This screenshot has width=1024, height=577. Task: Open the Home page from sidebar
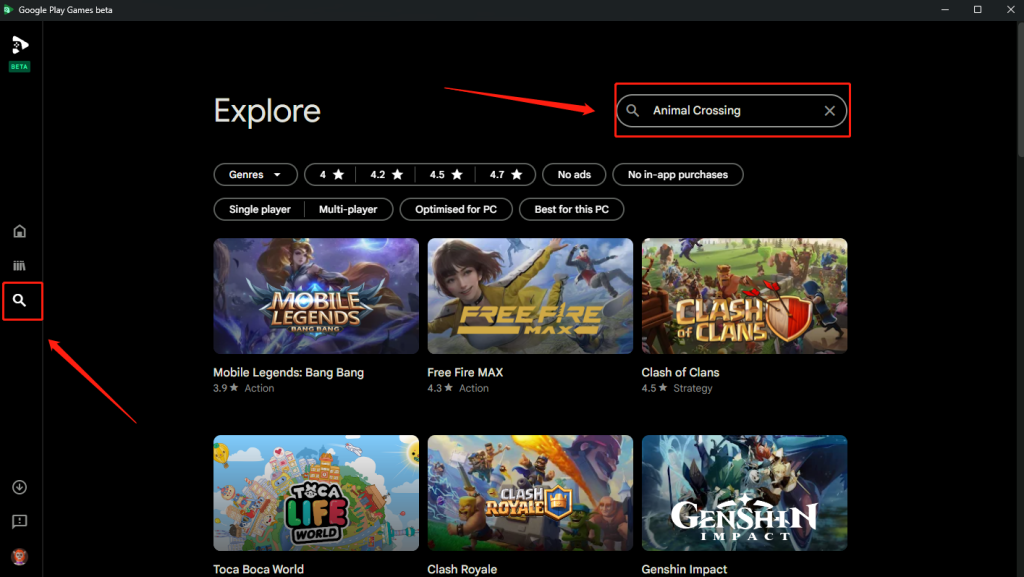20,231
